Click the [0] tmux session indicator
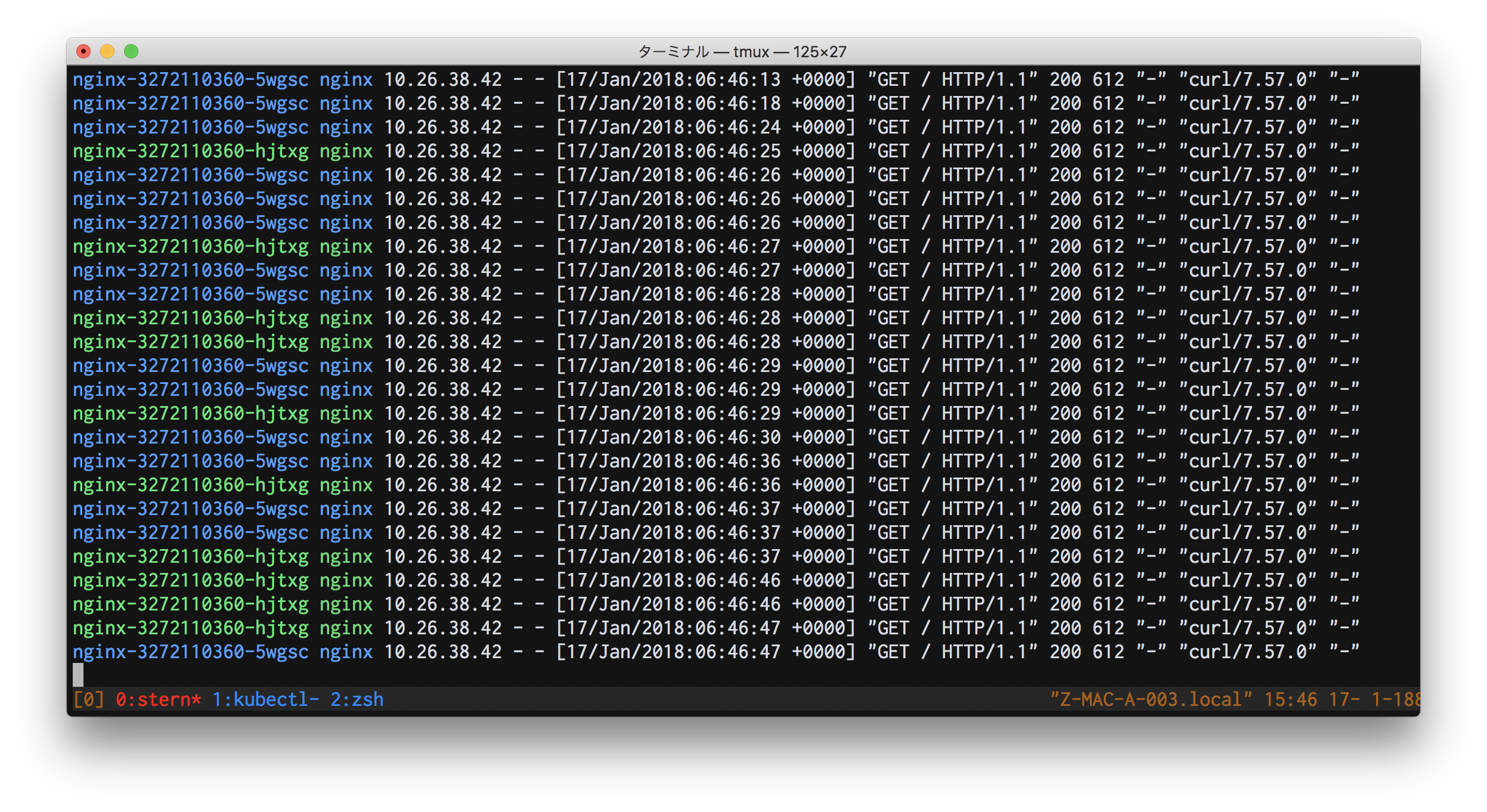The height and width of the screenshot is (812, 1487). click(88, 699)
